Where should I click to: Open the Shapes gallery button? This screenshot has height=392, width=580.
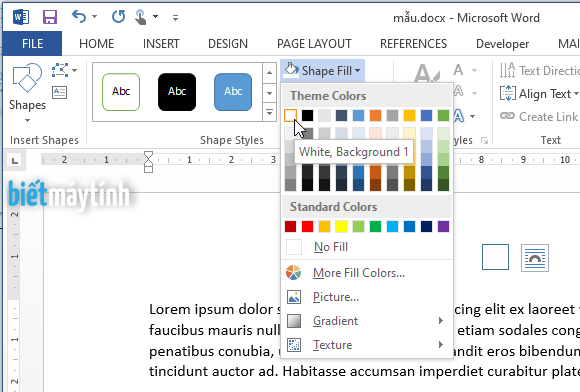[27, 92]
